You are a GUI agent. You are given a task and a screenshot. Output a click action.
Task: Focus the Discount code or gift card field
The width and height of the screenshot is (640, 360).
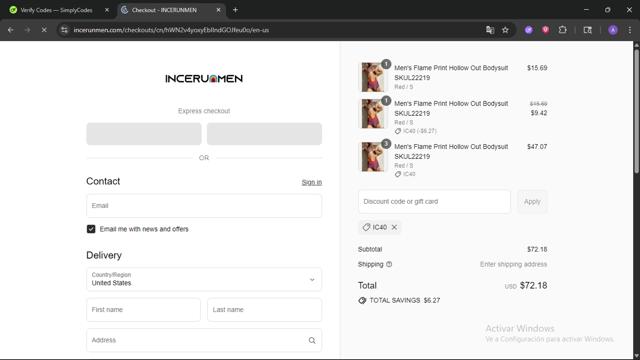[x=434, y=202]
